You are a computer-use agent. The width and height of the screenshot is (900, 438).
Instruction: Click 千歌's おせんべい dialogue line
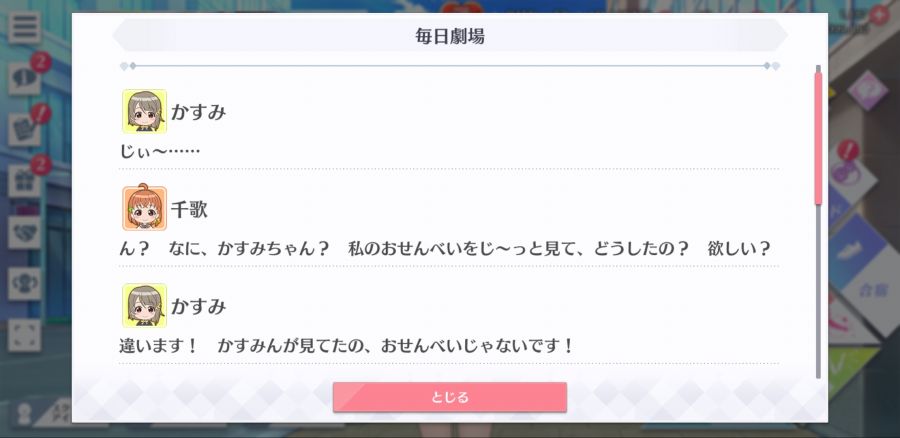(445, 249)
